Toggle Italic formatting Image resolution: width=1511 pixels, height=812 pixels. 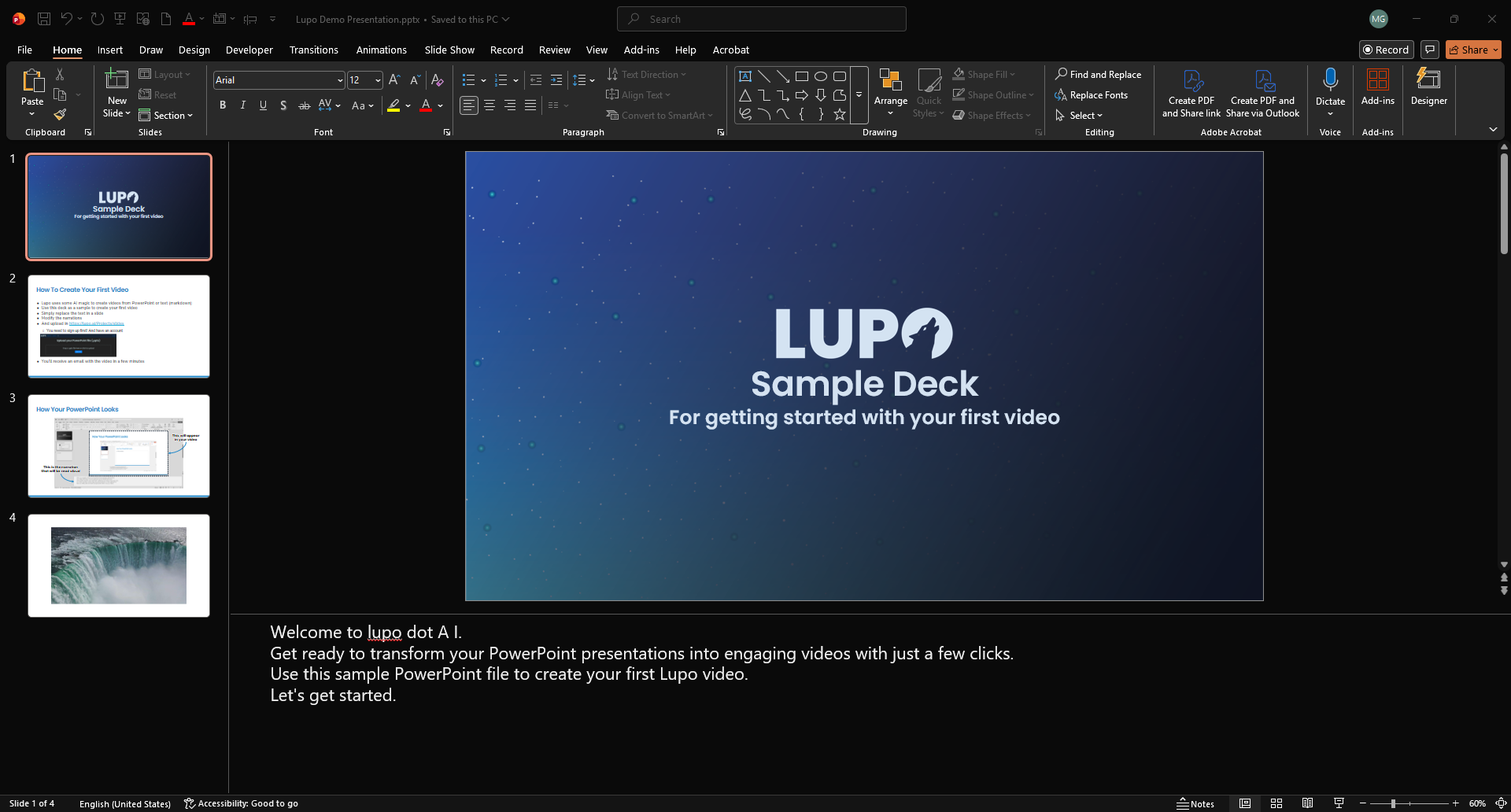point(243,105)
